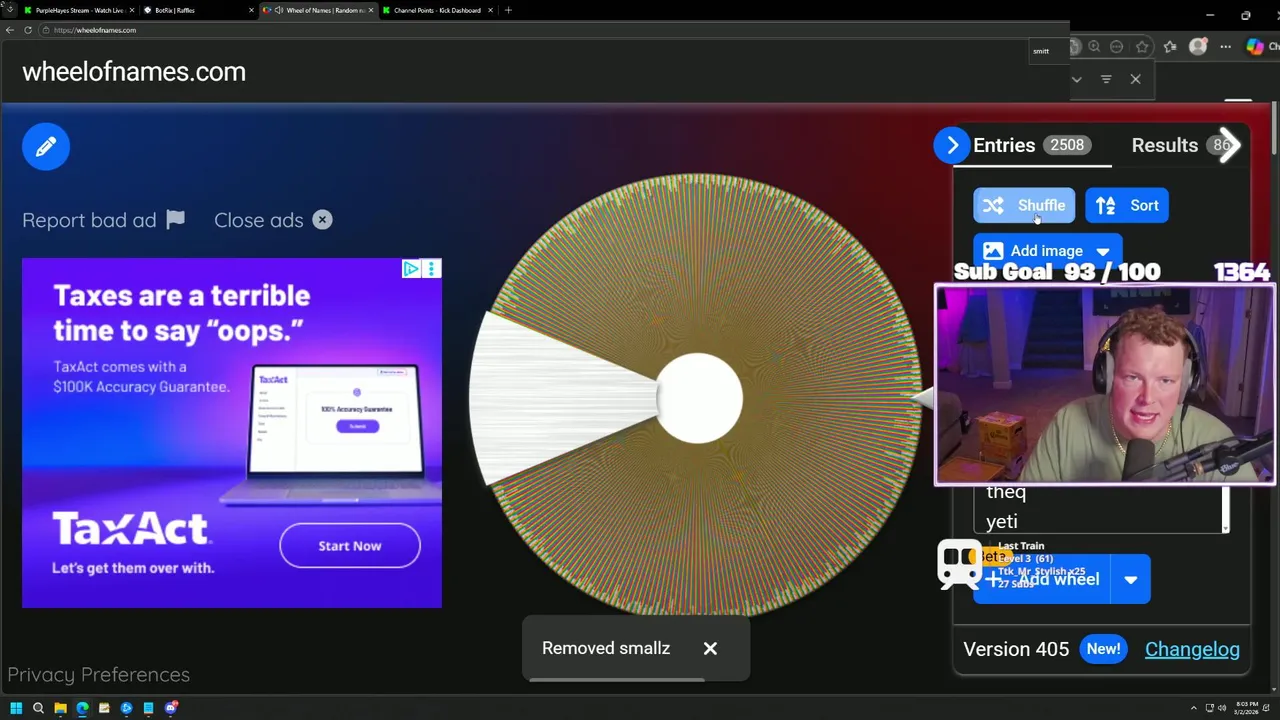Open the clock and date in taskbar
Screen dimensions: 1280x720
(1247, 708)
